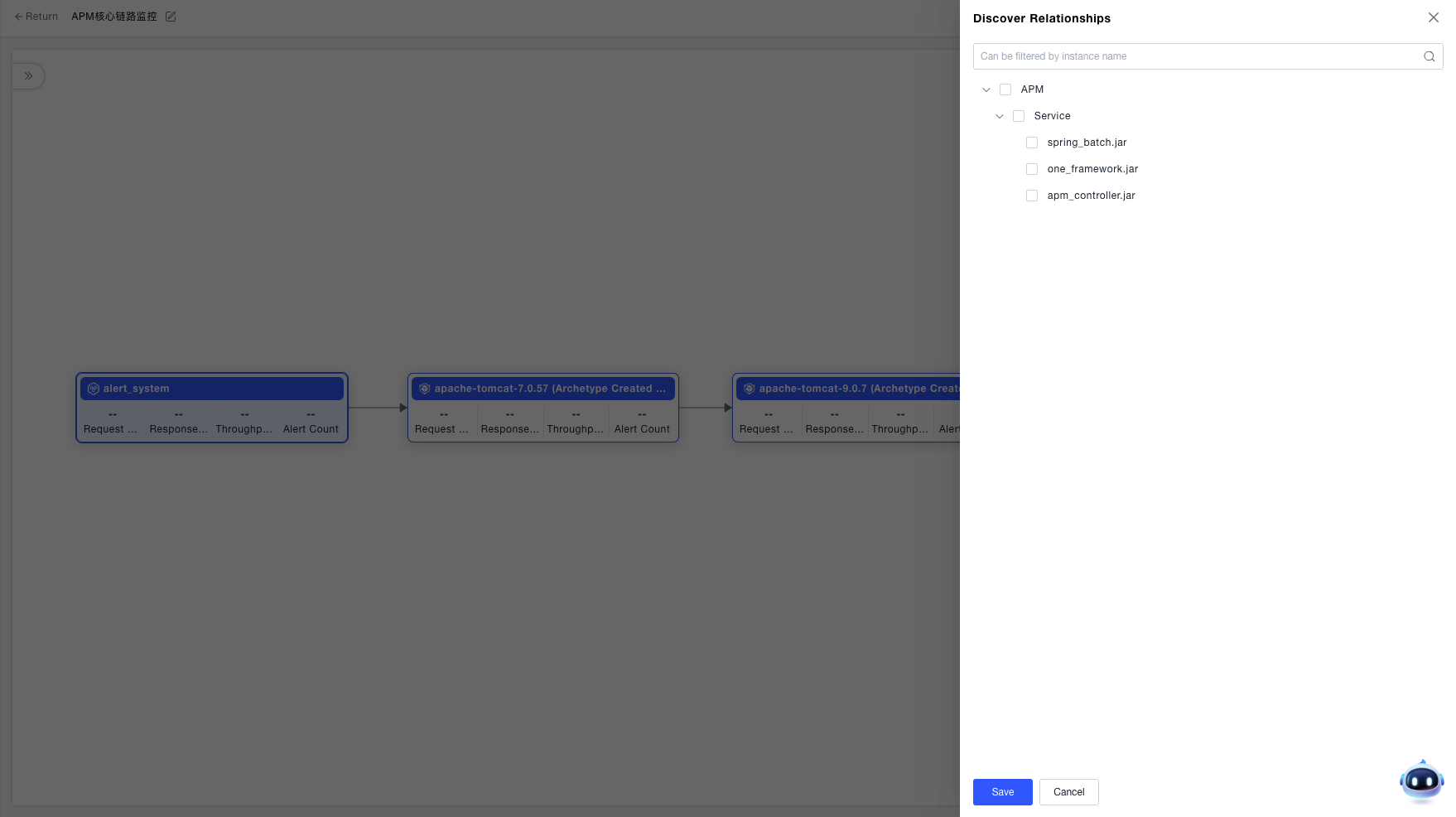The height and width of the screenshot is (817, 1456).
Task: Collapse the APM tree node
Action: [x=986, y=89]
